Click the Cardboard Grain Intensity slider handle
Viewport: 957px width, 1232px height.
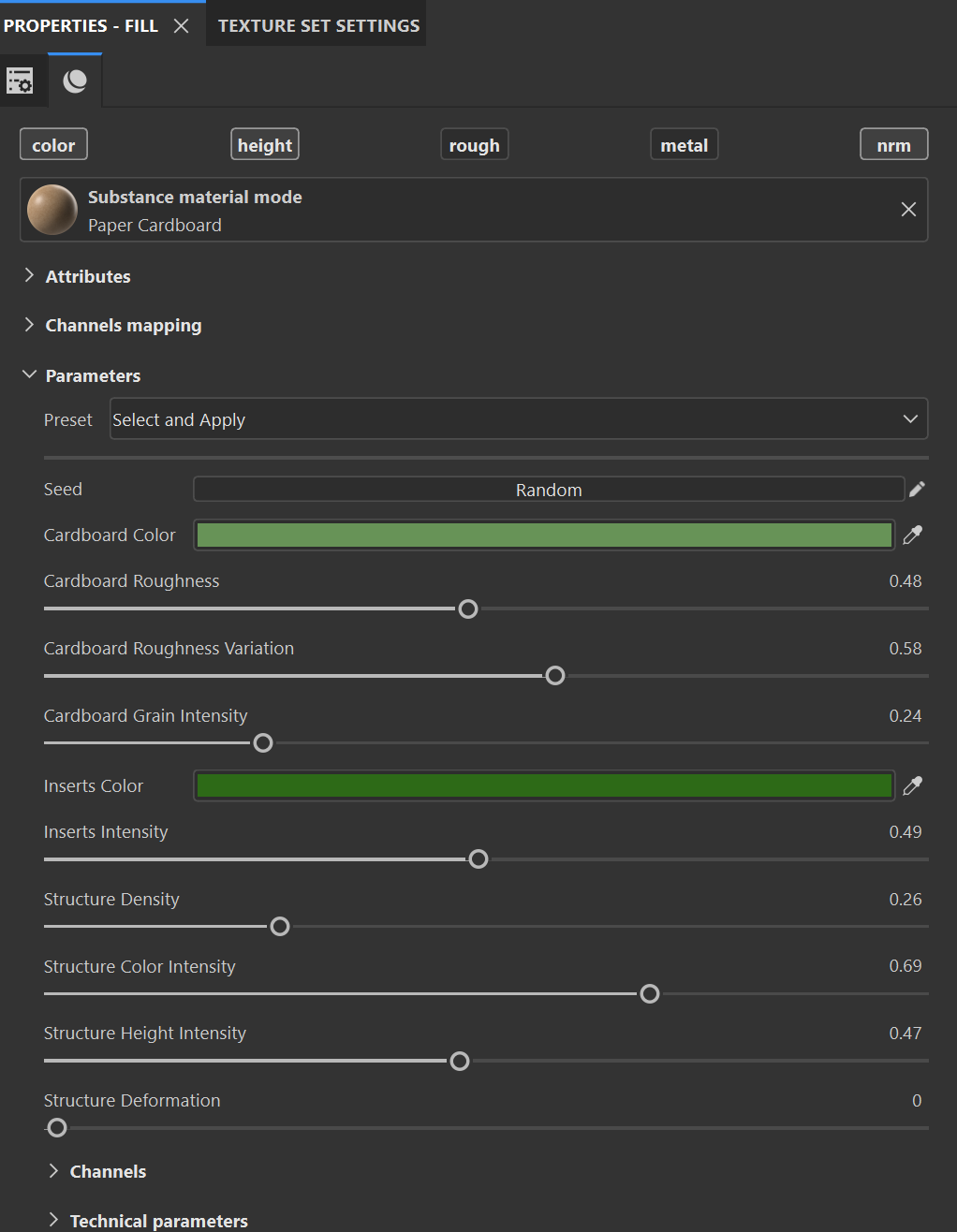[263, 743]
